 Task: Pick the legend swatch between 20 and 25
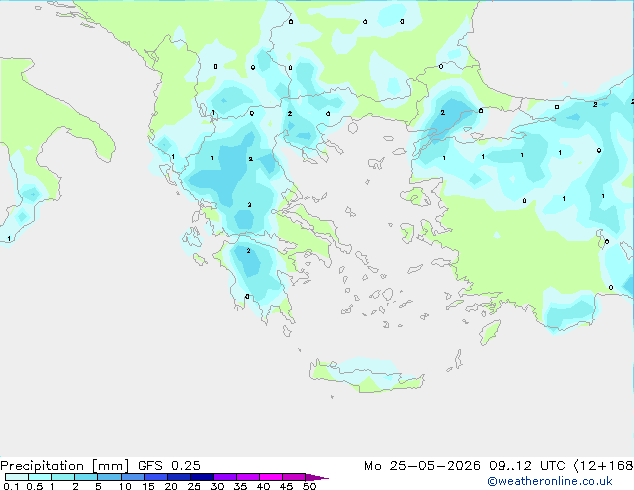click(178, 477)
